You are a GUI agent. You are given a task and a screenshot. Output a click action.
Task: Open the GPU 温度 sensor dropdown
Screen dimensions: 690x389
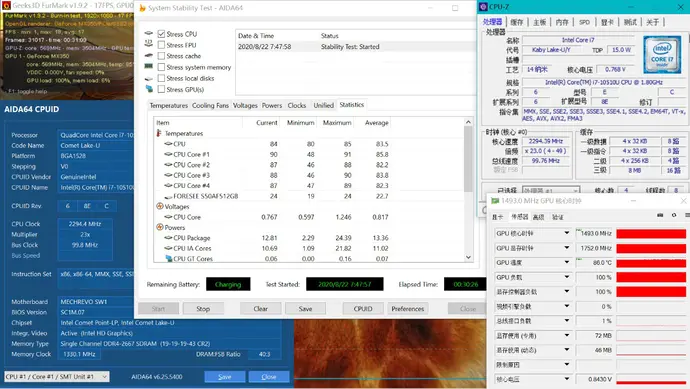point(567,262)
